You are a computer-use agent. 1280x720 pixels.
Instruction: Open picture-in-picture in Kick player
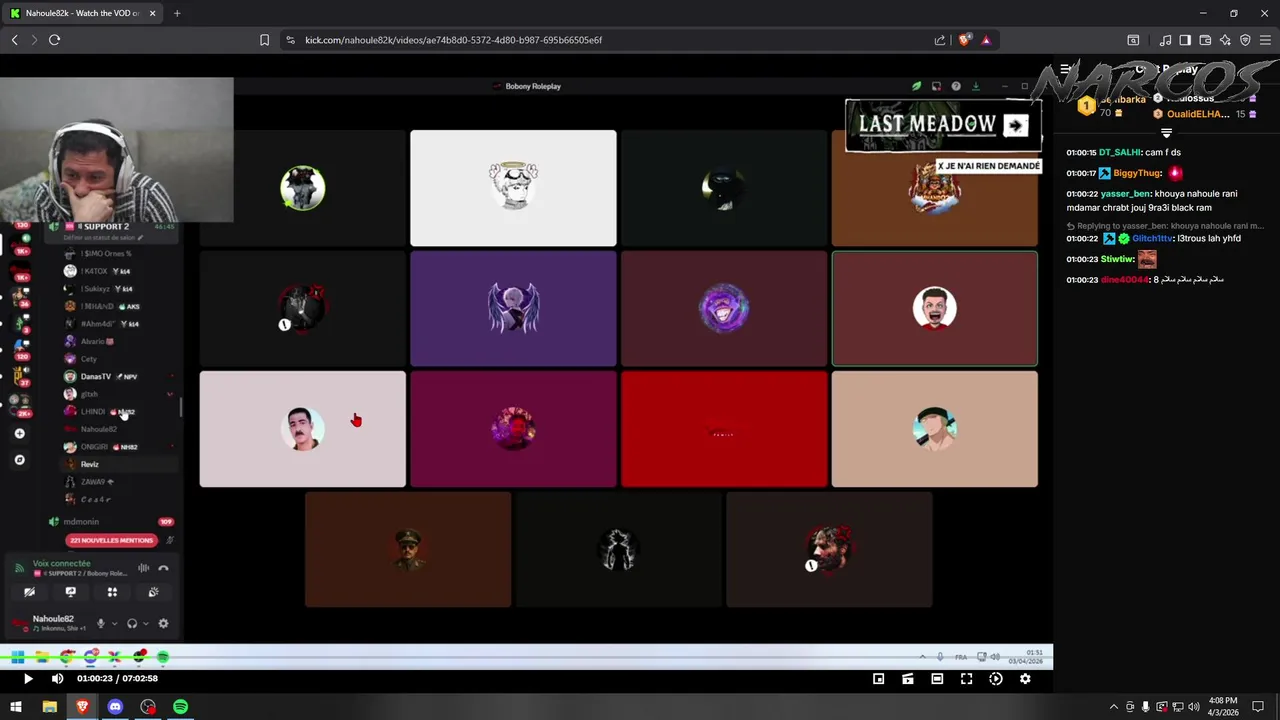click(879, 679)
